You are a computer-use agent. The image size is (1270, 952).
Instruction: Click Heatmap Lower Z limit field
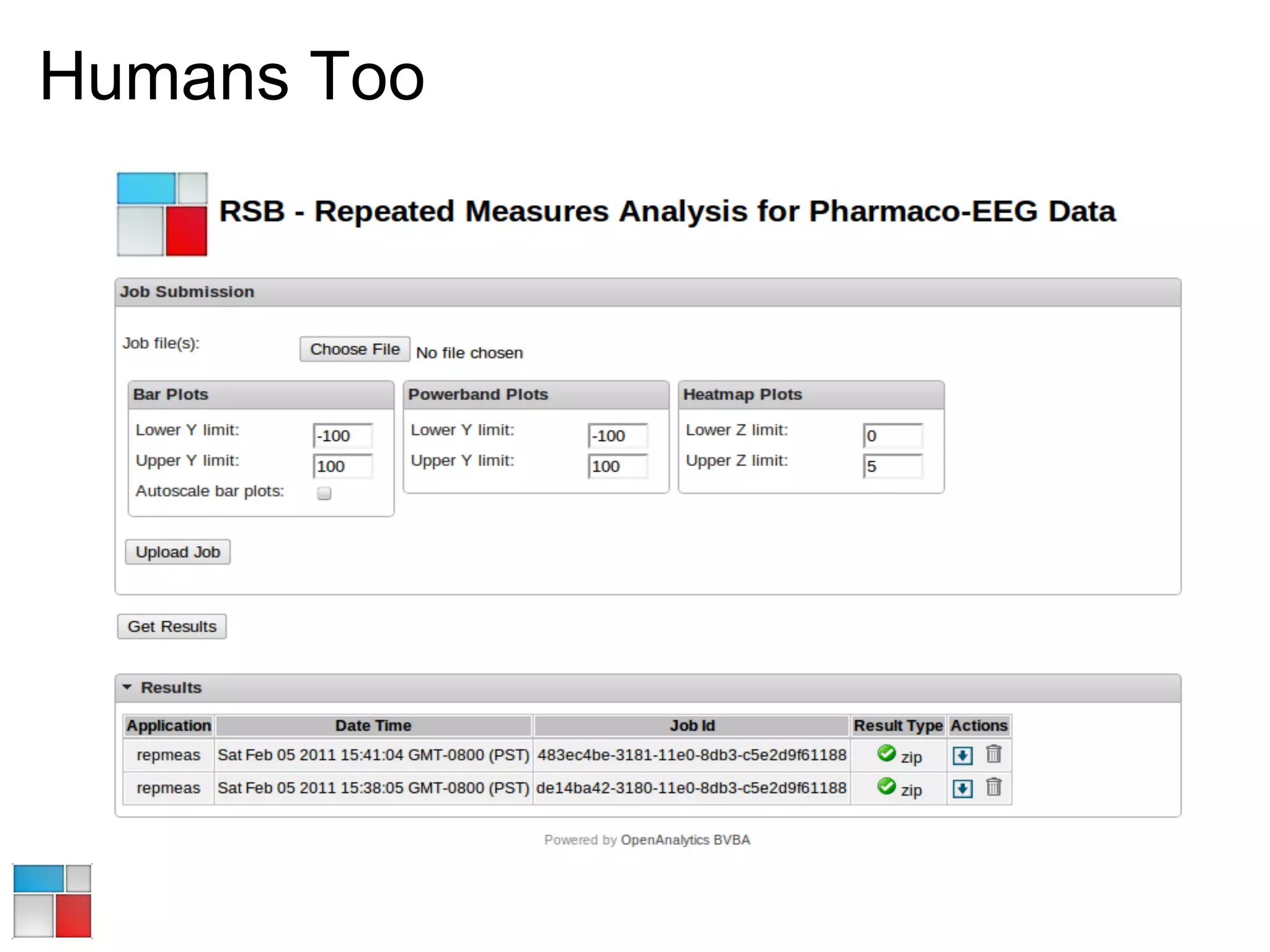(x=892, y=436)
